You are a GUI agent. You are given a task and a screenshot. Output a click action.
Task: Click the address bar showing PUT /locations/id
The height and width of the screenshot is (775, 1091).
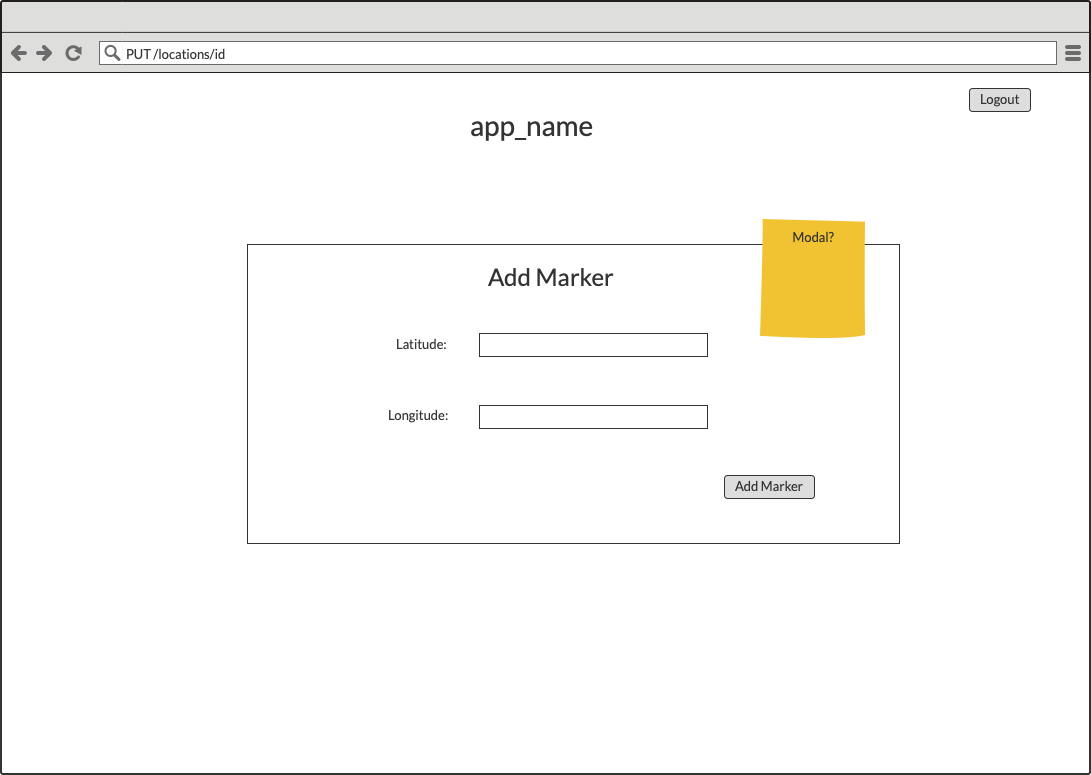click(578, 53)
